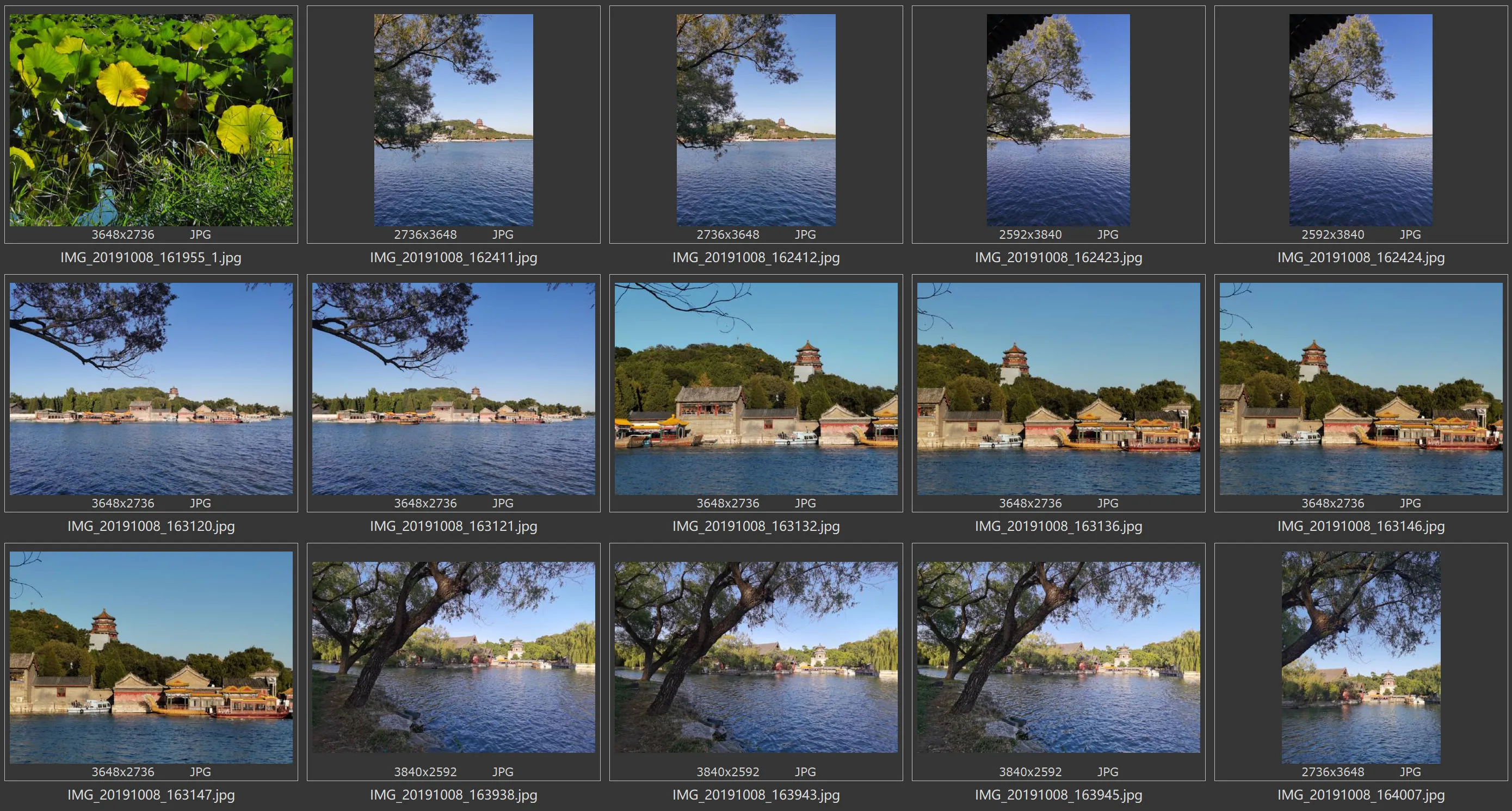Click thumbnail for IMG_20191008_162423.jpg

tap(1058, 120)
